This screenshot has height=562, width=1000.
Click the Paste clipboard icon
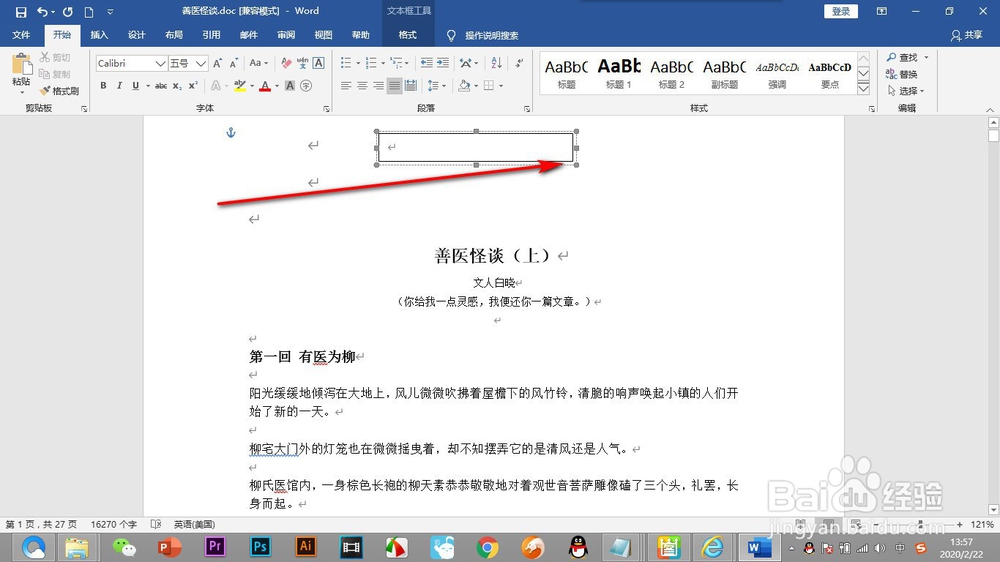(21, 65)
